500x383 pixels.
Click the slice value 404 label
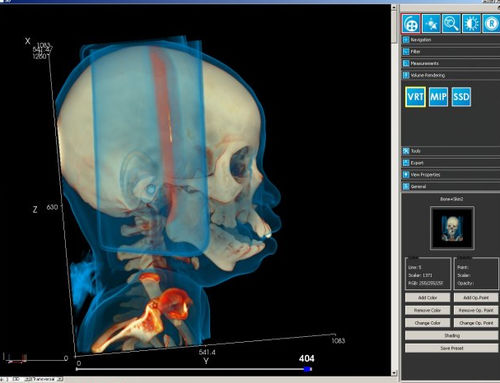[x=306, y=358]
